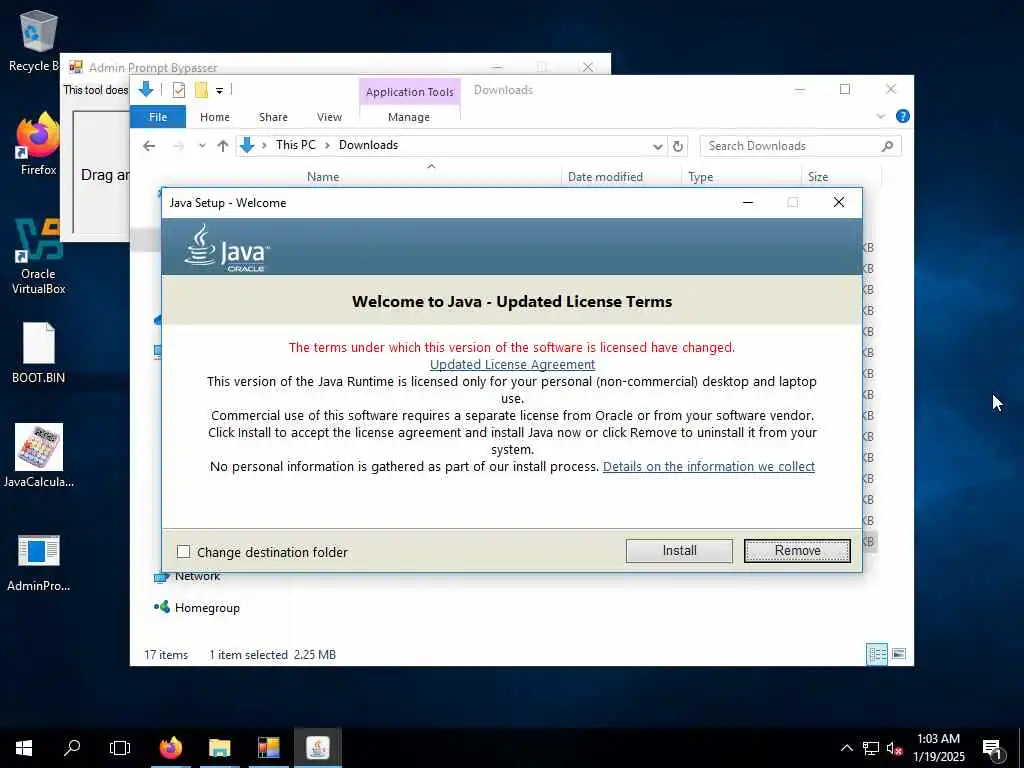The height and width of the screenshot is (768, 1024).
Task: Open the muted volume tray icon
Action: click(894, 748)
